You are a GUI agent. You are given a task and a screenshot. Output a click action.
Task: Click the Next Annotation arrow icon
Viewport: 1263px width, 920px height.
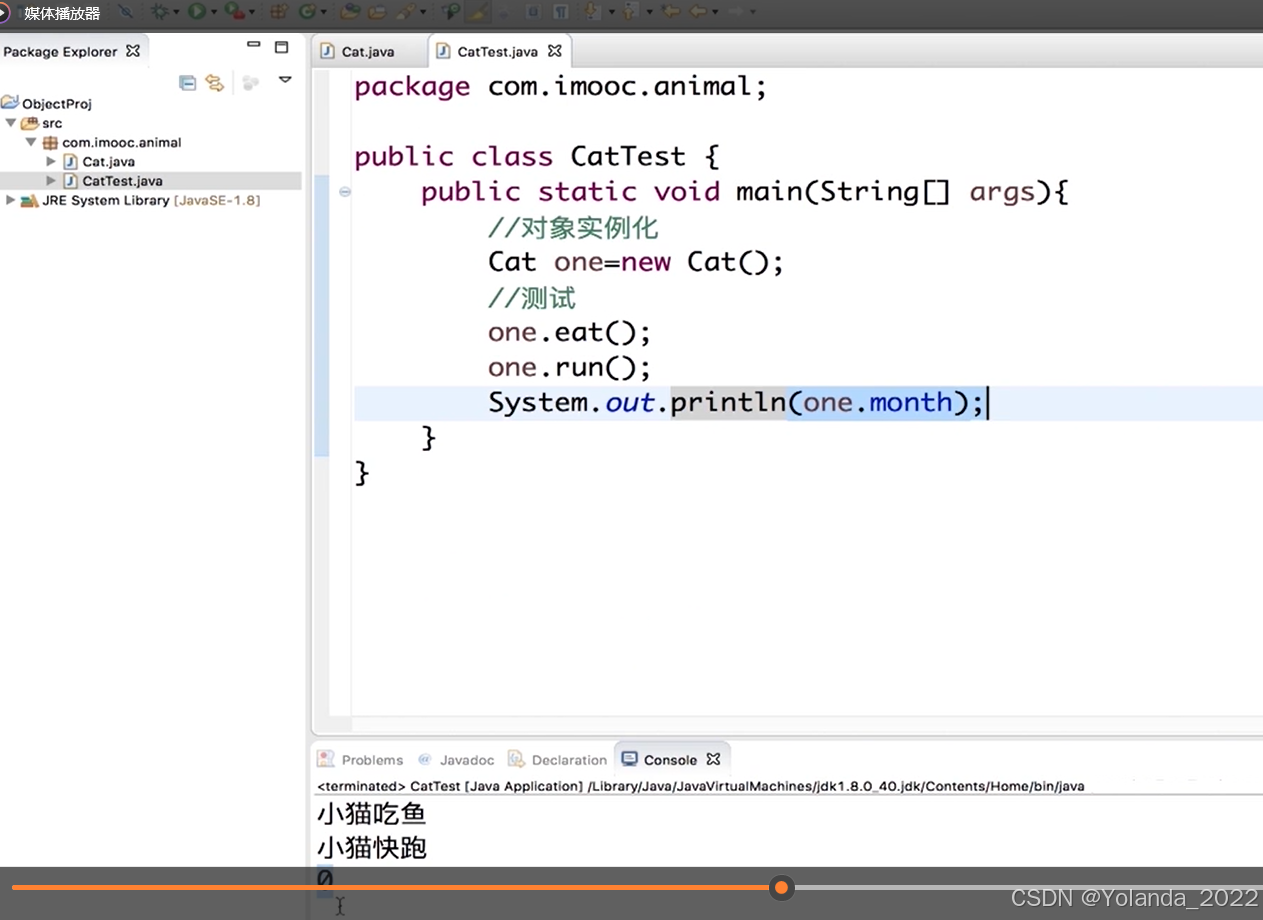pyautogui.click(x=591, y=11)
